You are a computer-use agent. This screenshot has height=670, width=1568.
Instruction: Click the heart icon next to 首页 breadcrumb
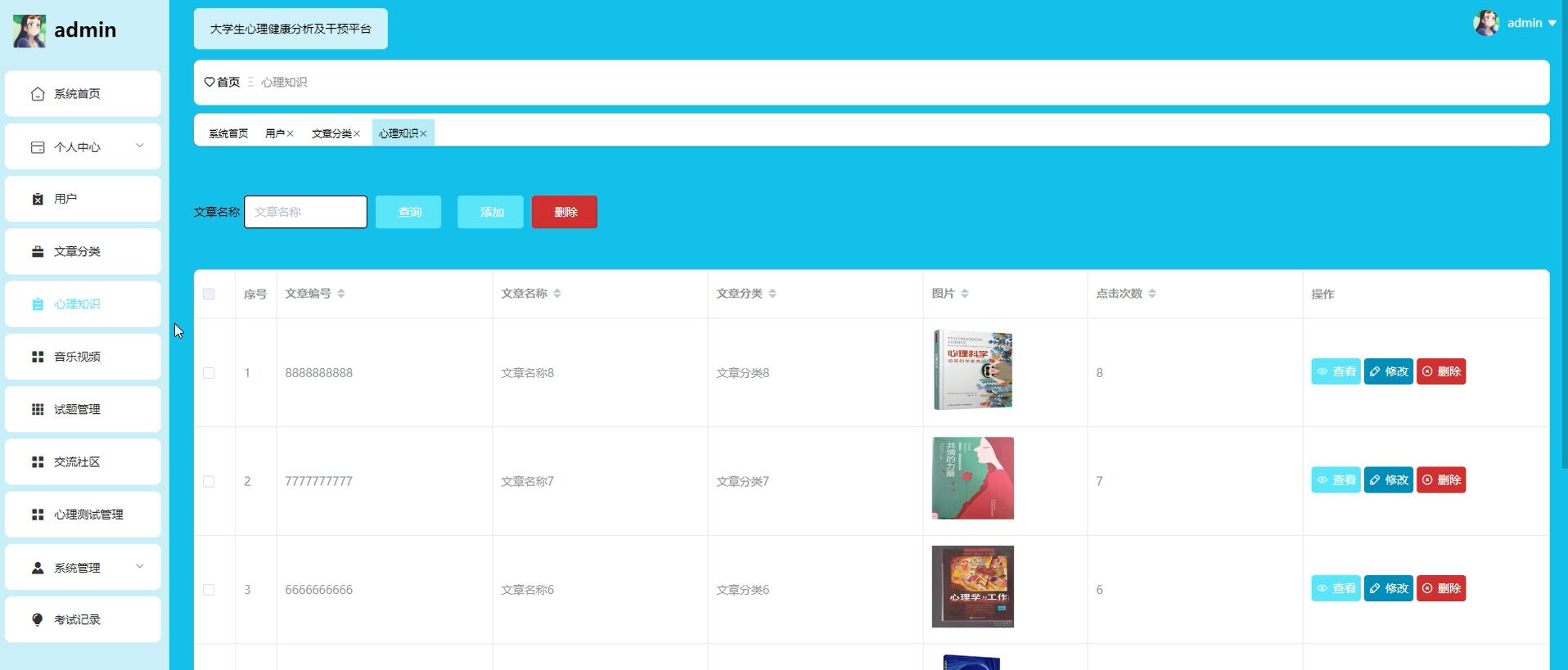coord(210,82)
